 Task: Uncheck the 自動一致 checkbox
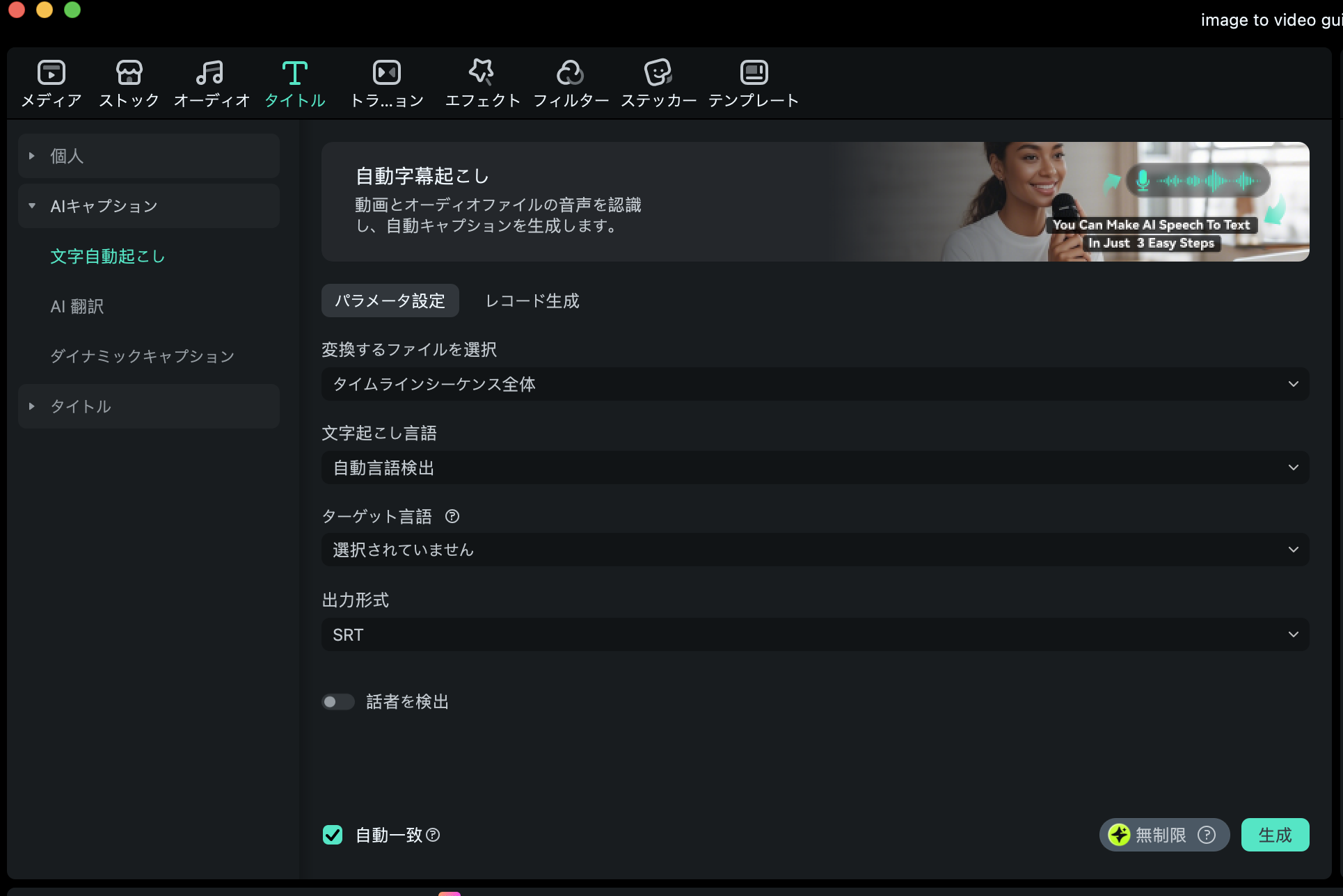333,835
